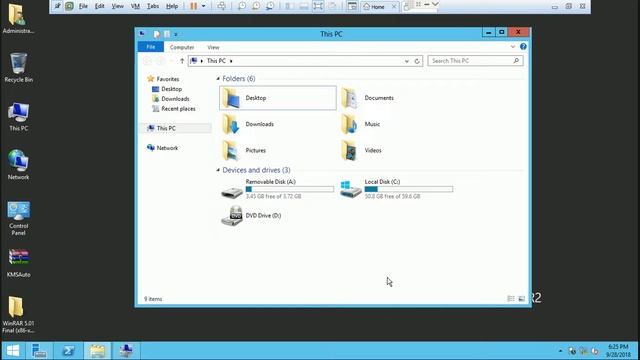Select KMSAuto desktop icon
Image resolution: width=640 pixels, height=360 pixels.
18,263
